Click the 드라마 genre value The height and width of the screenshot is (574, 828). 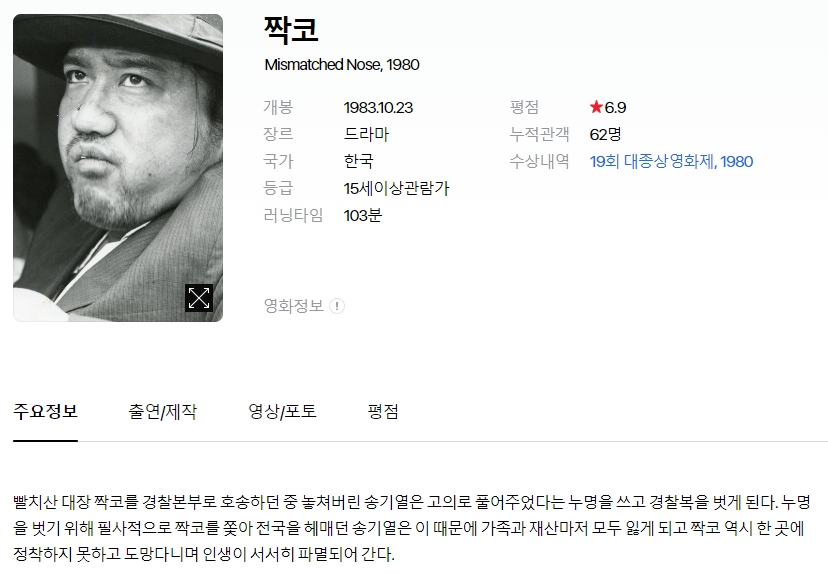(366, 134)
